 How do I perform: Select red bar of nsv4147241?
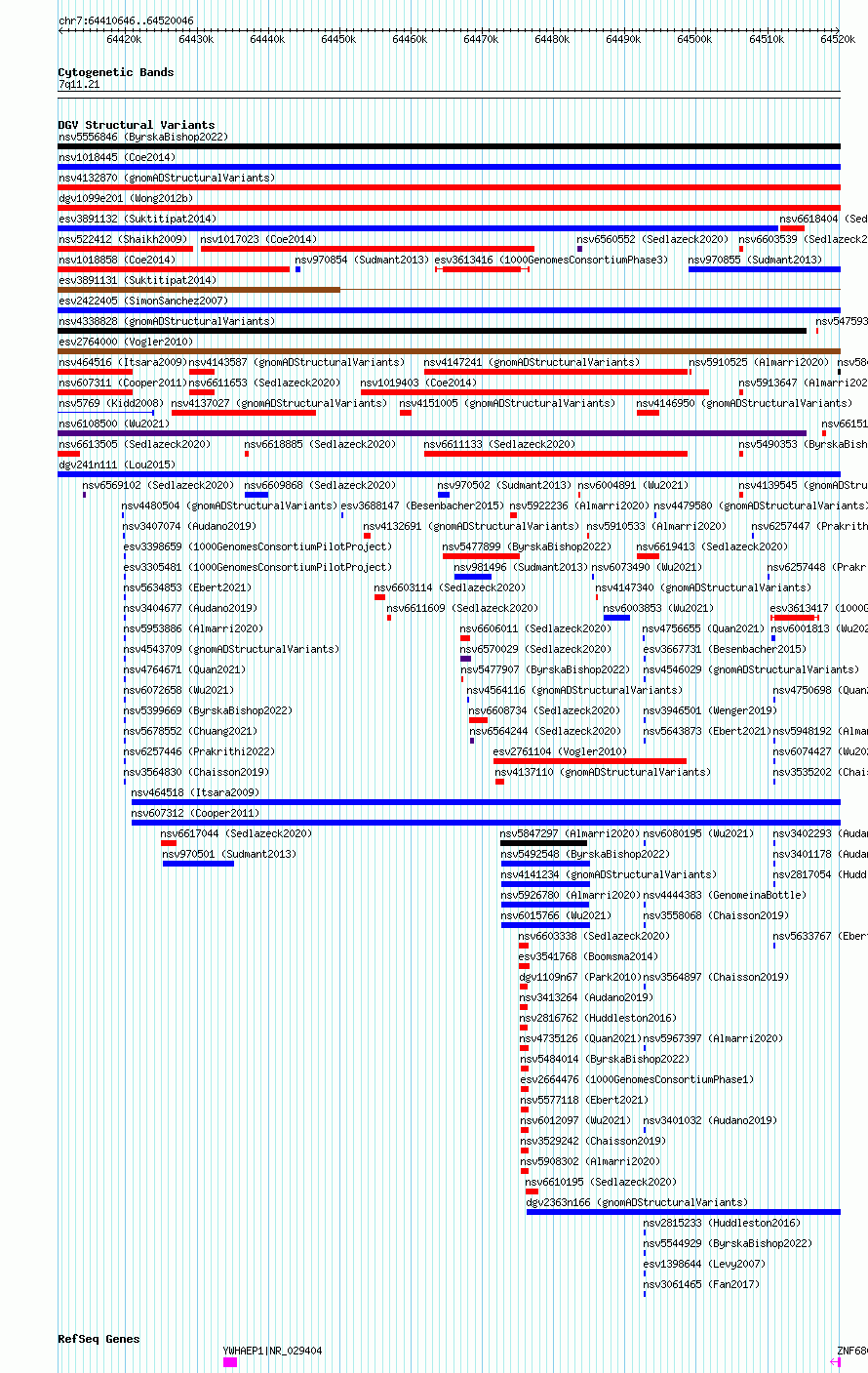click(556, 372)
